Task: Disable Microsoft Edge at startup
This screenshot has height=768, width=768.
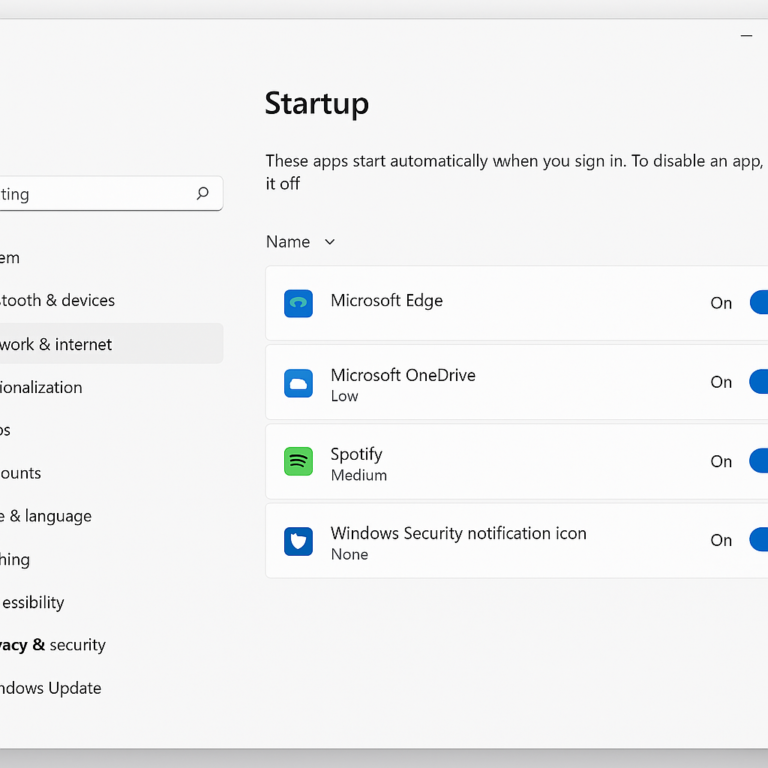Action: point(759,303)
